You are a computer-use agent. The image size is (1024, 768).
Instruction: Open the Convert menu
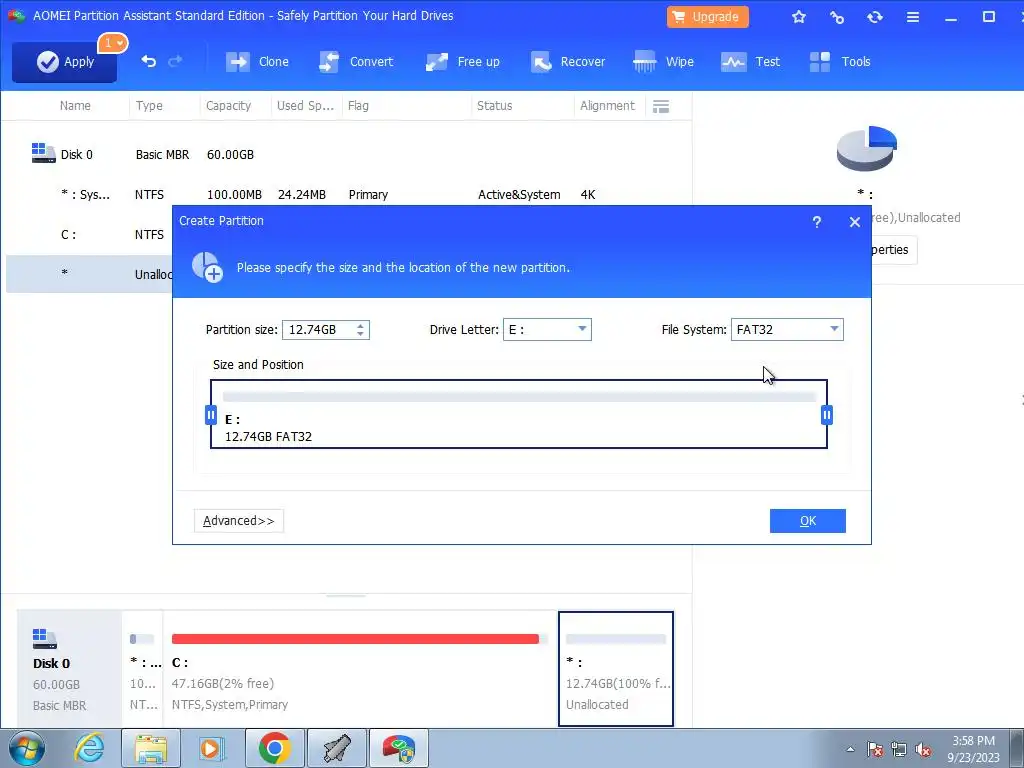(x=356, y=62)
